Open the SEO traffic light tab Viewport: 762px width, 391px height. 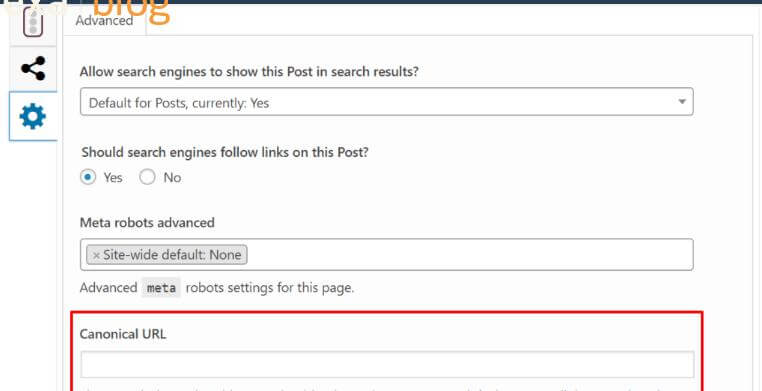coord(33,23)
